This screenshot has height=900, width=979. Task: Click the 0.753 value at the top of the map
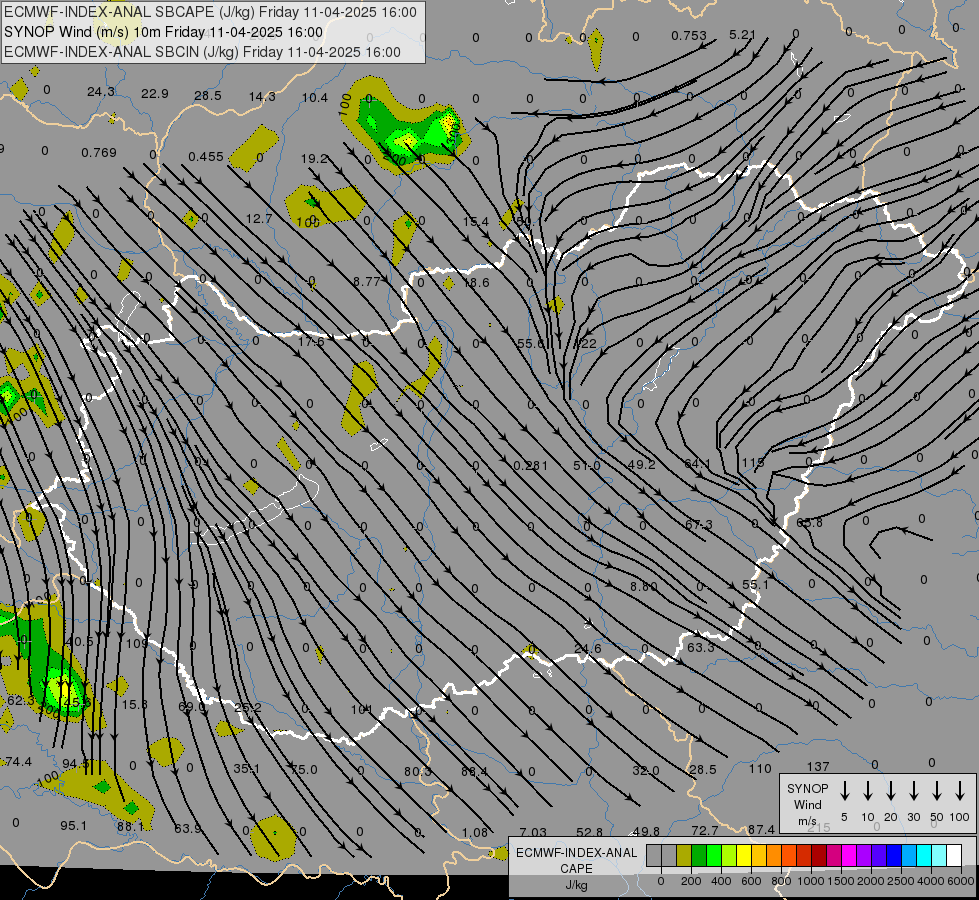(x=689, y=36)
